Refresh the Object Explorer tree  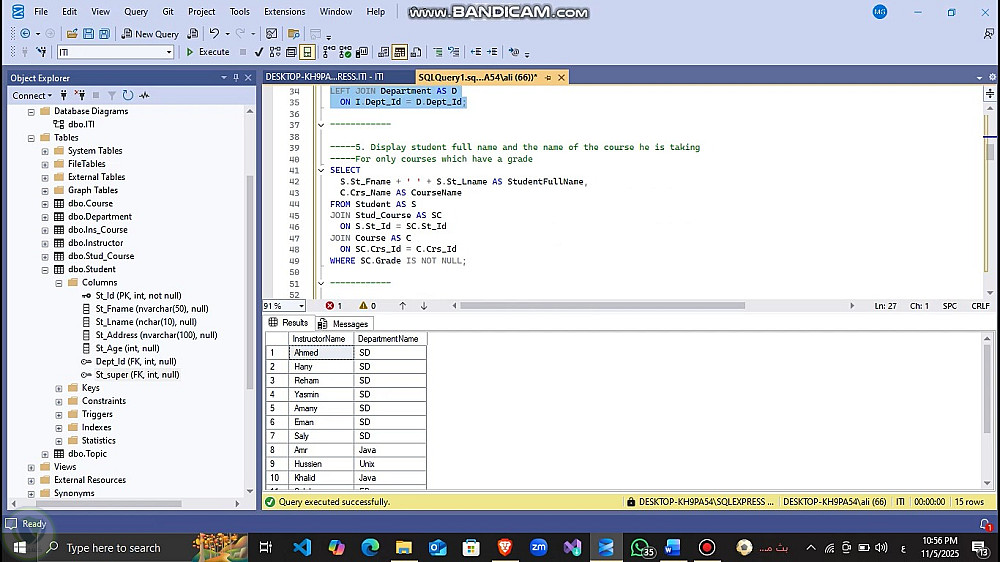(127, 95)
